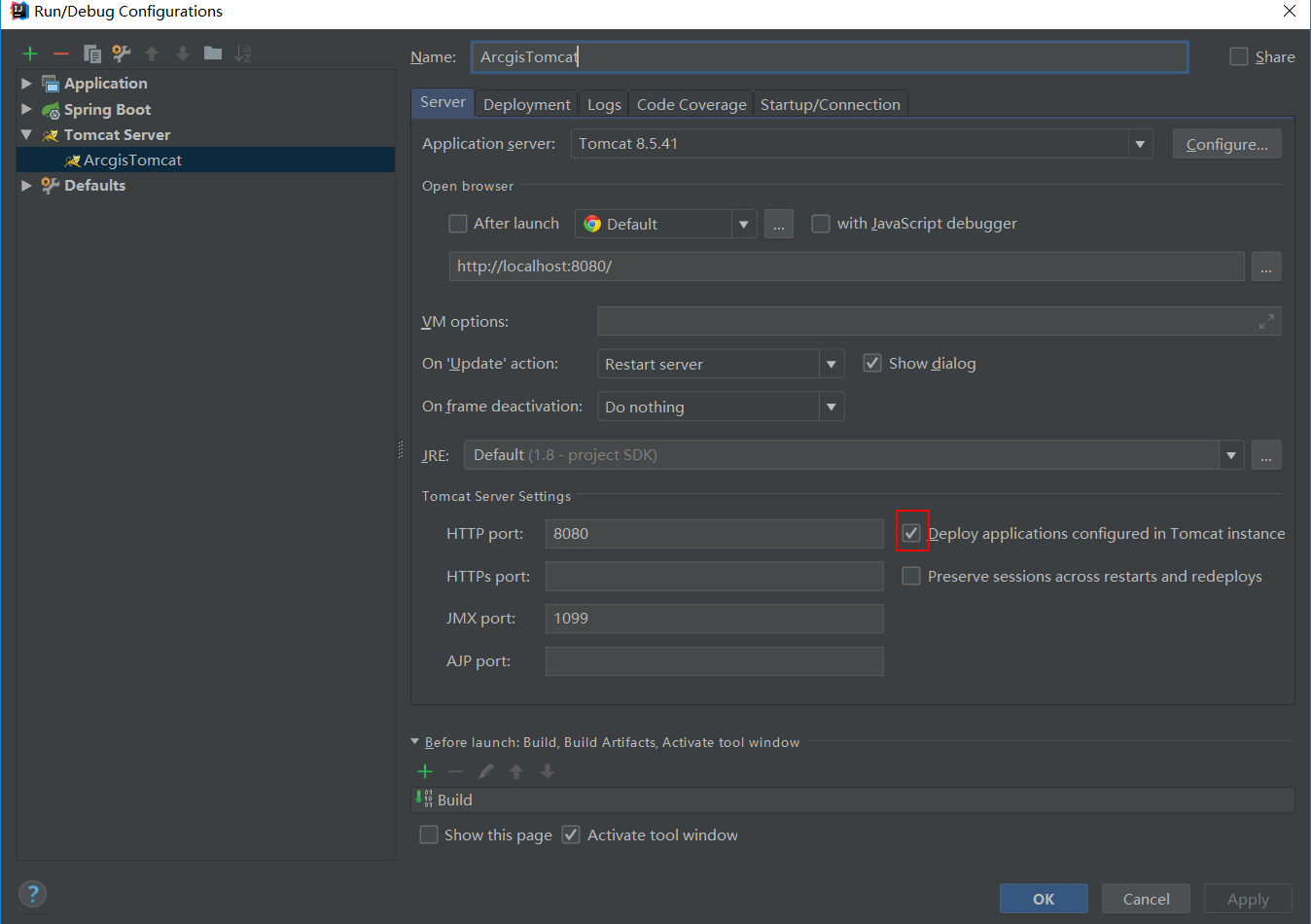Screen dimensions: 1311x924
Task: Open URL ellipsis button next to localhost
Action: (x=1266, y=267)
